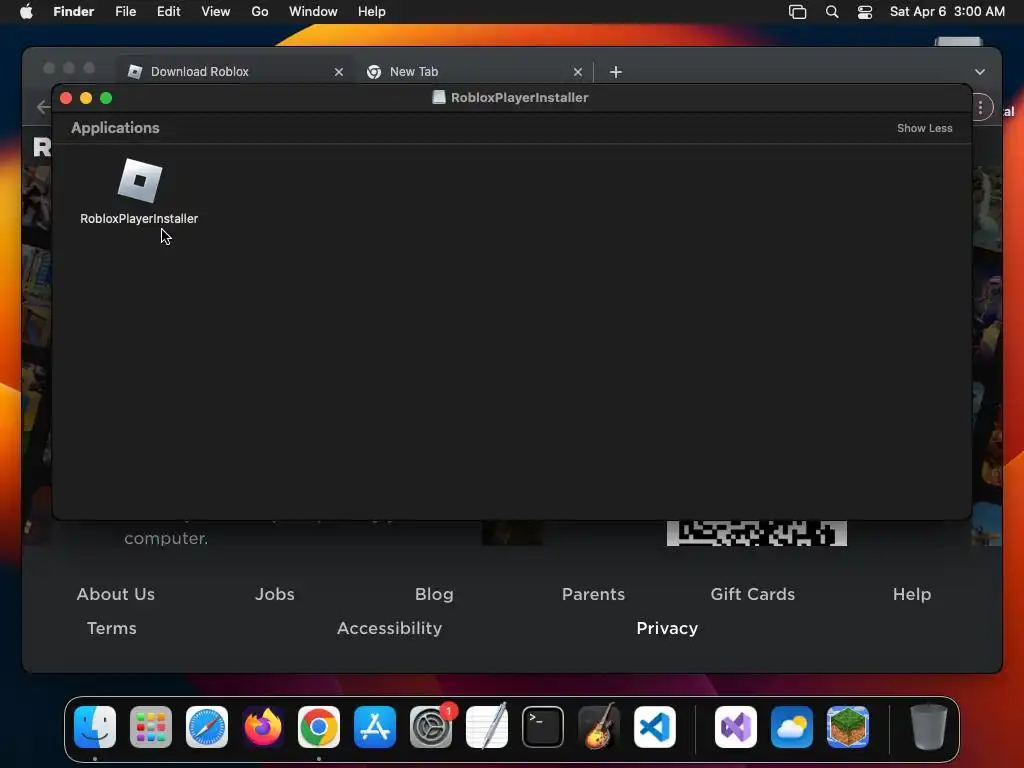This screenshot has height=768, width=1024.
Task: Open Visual Studio from the Dock
Action: tap(736, 727)
